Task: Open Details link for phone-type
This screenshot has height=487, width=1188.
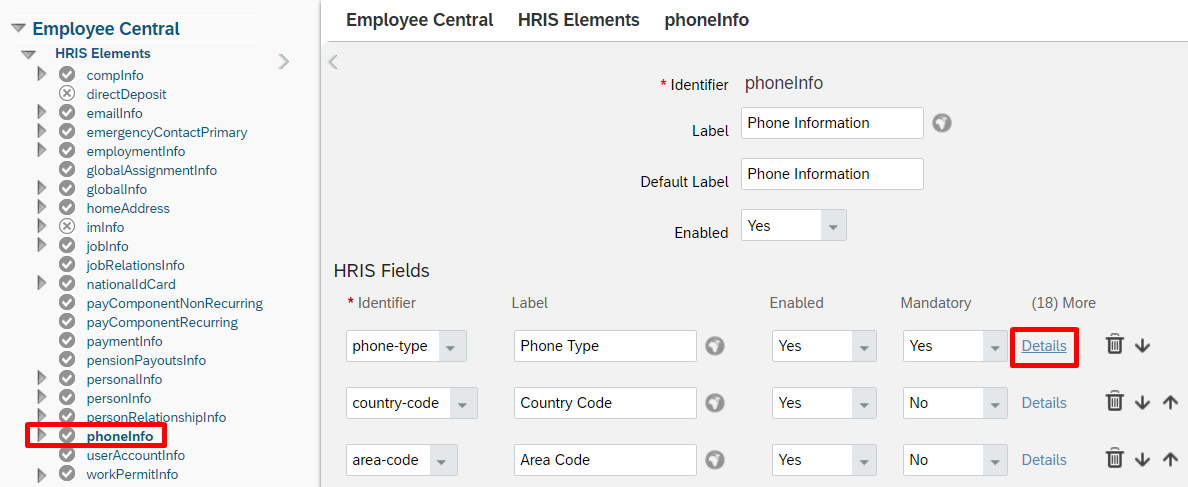Action: pos(1044,346)
